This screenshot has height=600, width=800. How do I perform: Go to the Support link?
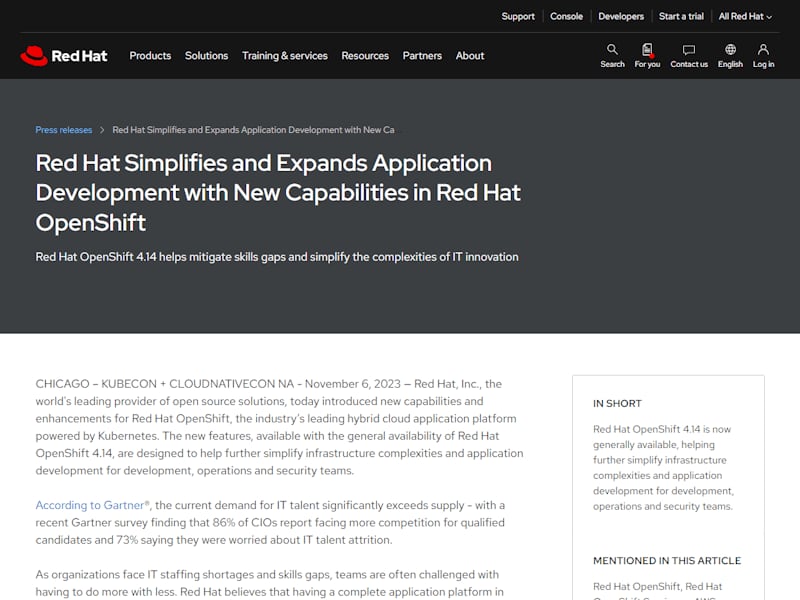point(518,16)
